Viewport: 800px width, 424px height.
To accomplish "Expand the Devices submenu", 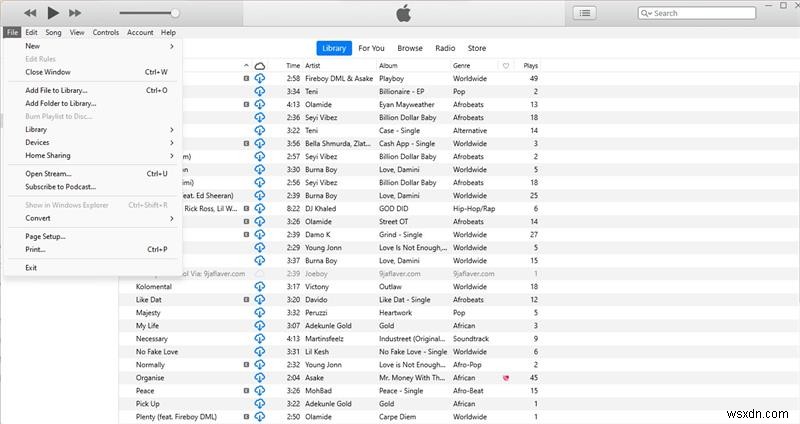I will tap(93, 142).
